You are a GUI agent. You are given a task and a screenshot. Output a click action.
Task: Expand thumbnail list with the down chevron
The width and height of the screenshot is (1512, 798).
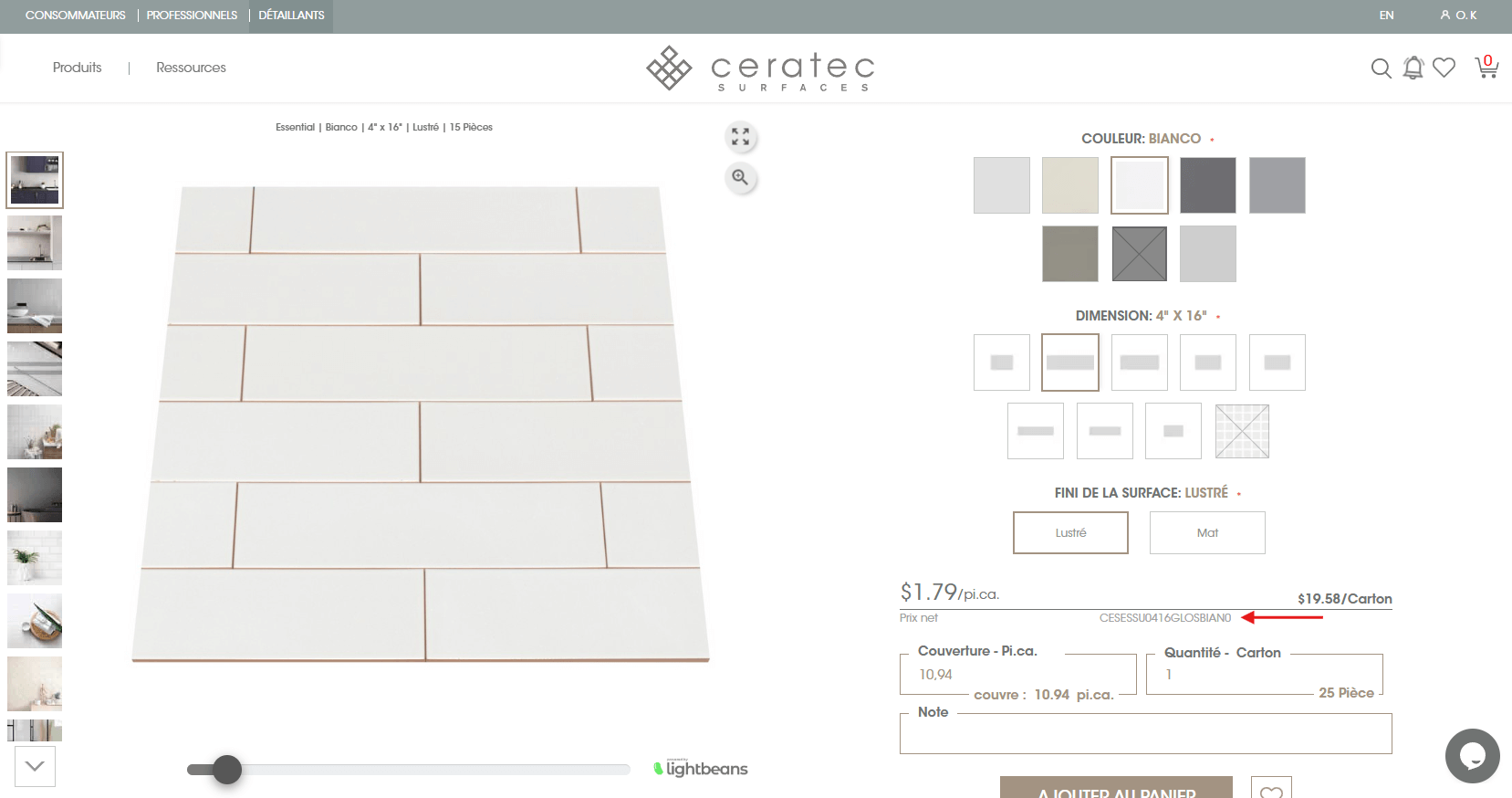coord(35,766)
